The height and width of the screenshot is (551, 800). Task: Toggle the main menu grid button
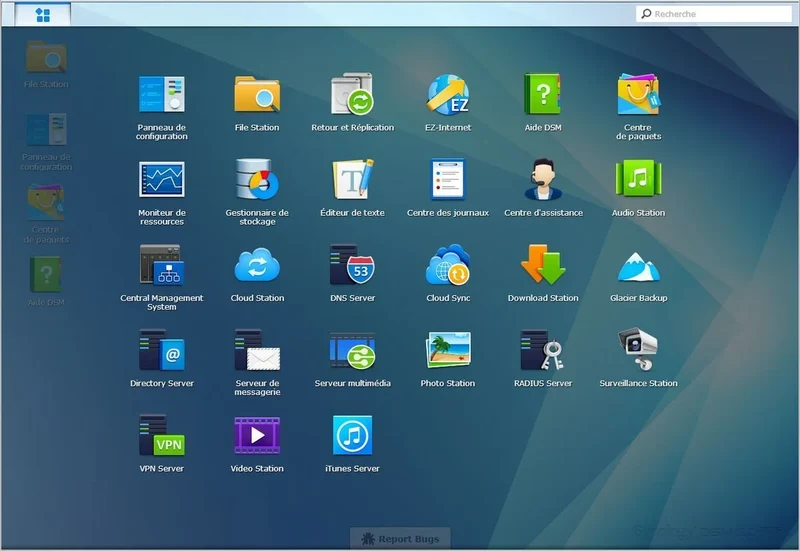tap(43, 15)
